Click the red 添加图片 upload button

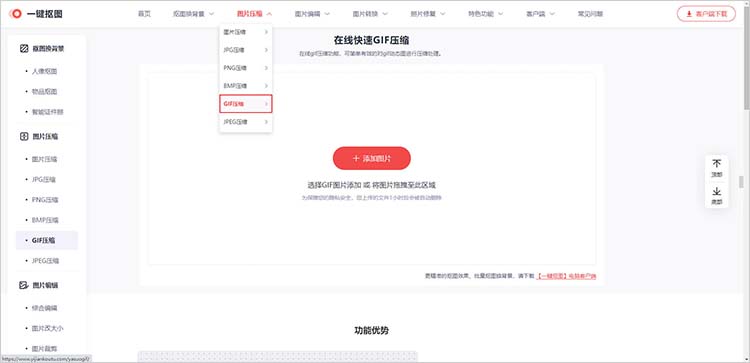click(372, 158)
